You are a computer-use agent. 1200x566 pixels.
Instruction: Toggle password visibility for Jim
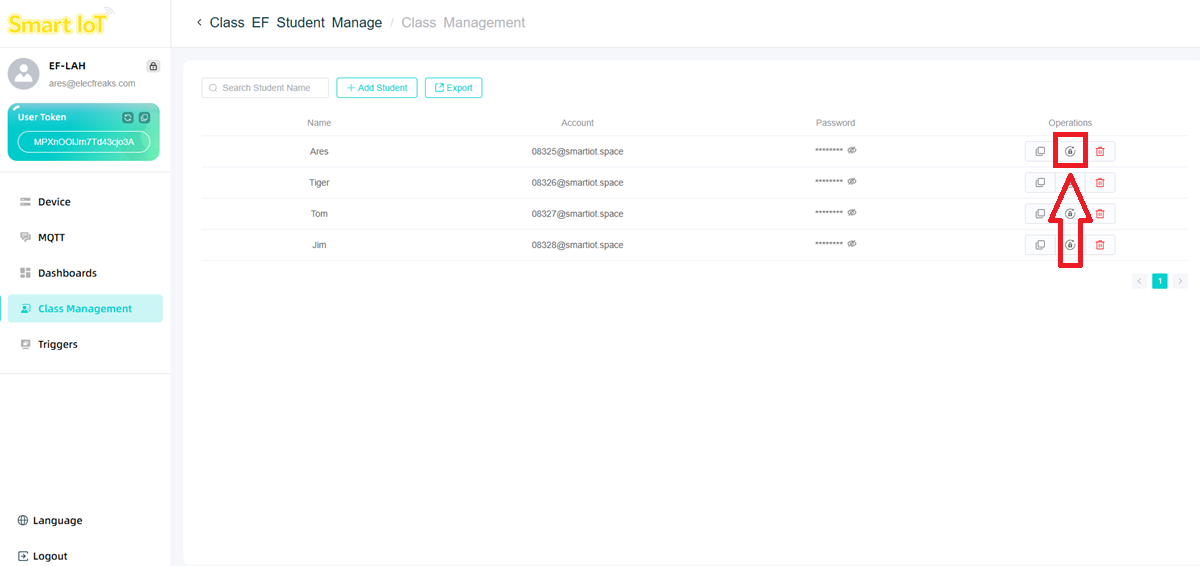pos(852,244)
